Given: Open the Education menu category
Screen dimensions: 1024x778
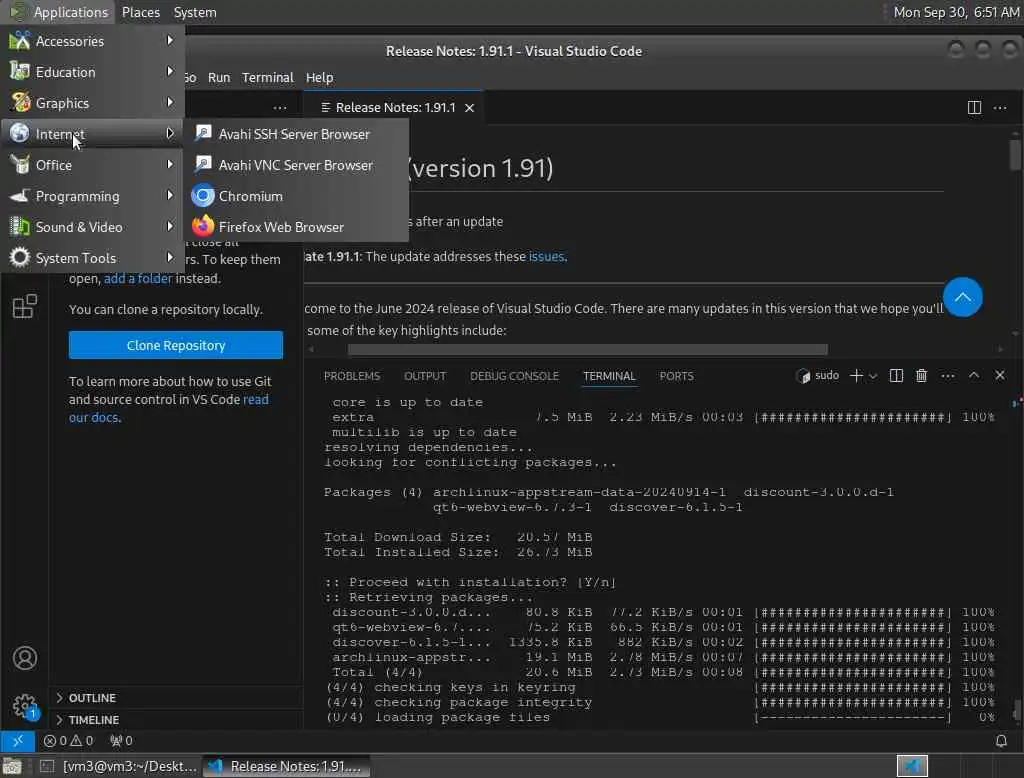Looking at the screenshot, I should click(x=93, y=72).
